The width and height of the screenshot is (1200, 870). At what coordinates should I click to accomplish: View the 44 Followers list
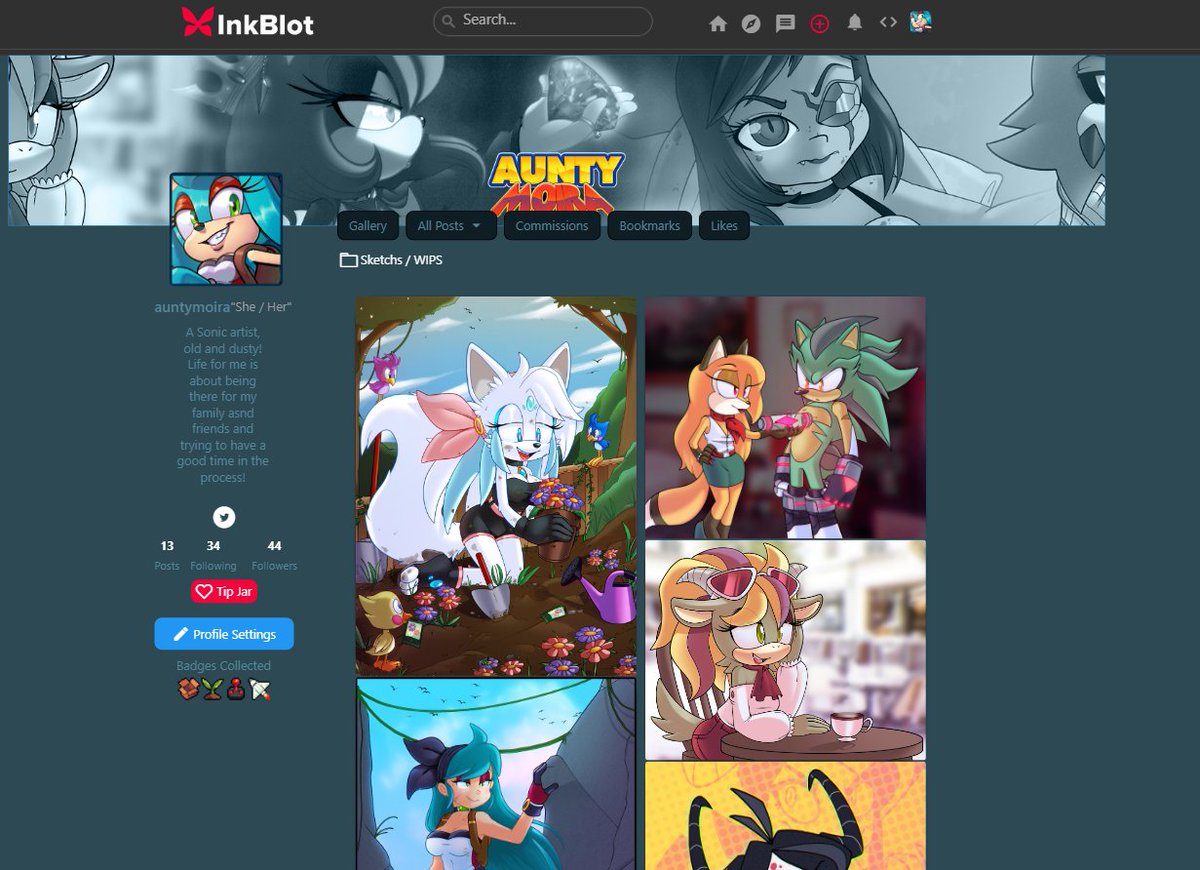tap(274, 555)
